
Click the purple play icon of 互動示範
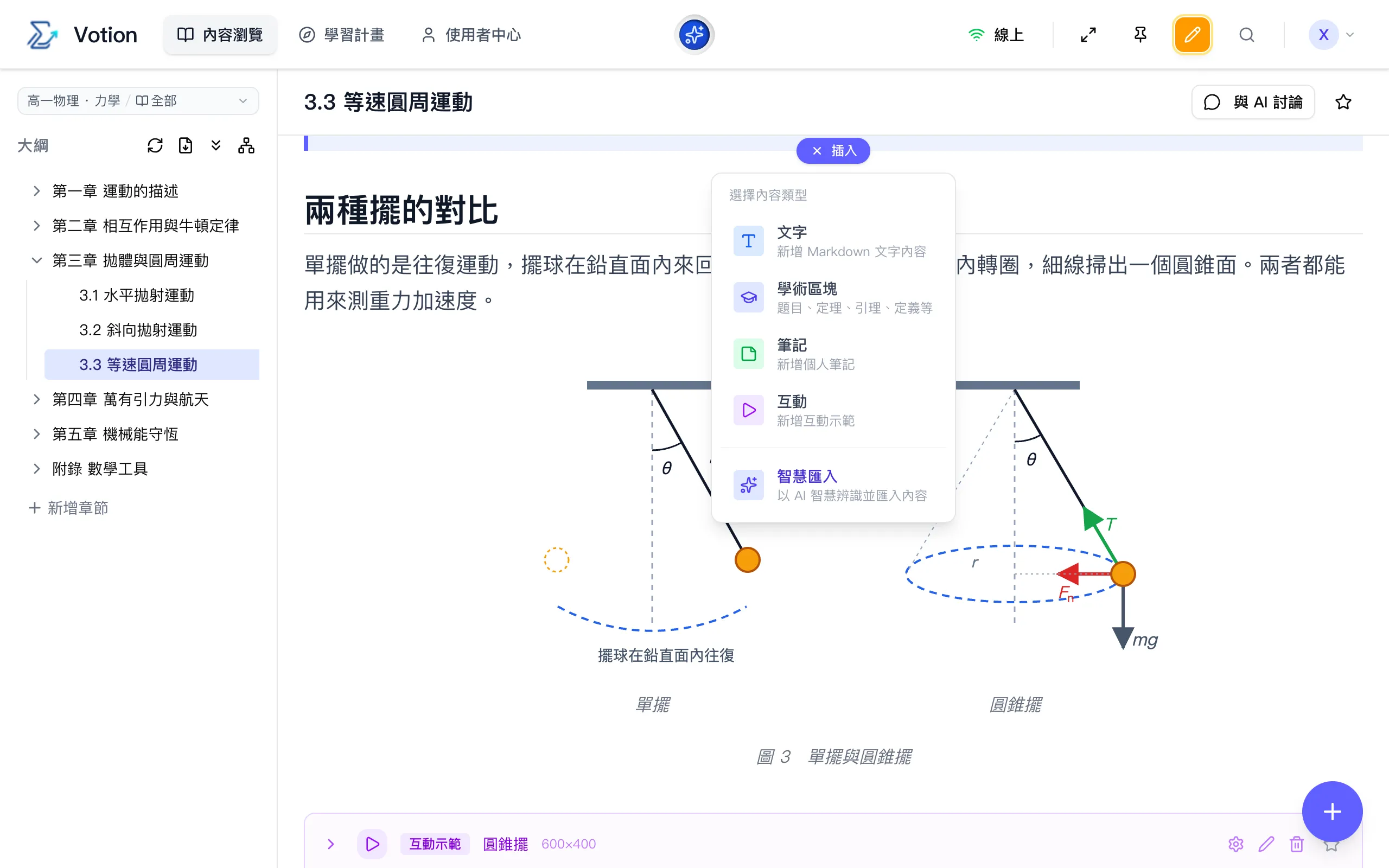tap(373, 844)
